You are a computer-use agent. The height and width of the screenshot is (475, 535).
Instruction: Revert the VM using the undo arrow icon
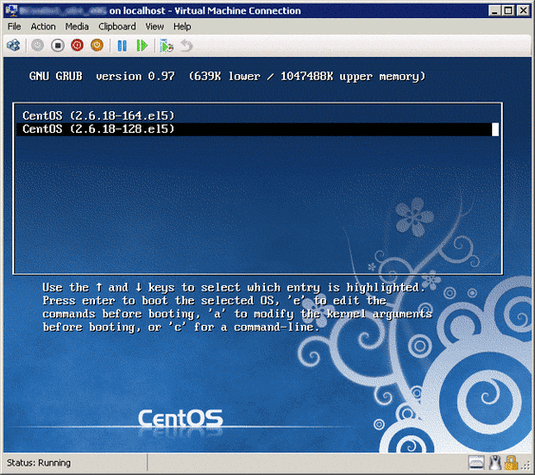(186, 45)
